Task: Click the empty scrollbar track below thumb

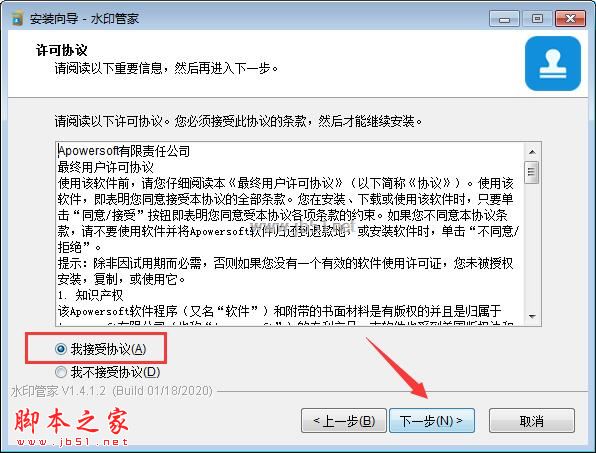Action: click(532, 246)
